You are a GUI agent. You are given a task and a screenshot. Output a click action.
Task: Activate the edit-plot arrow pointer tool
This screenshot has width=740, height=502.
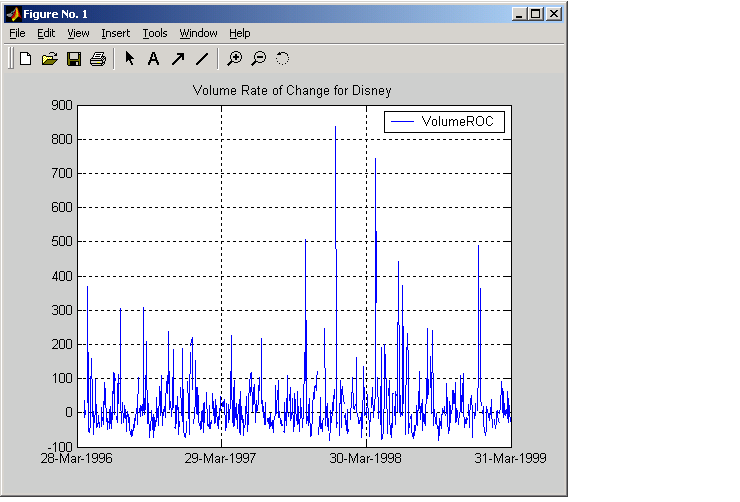pyautogui.click(x=129, y=59)
